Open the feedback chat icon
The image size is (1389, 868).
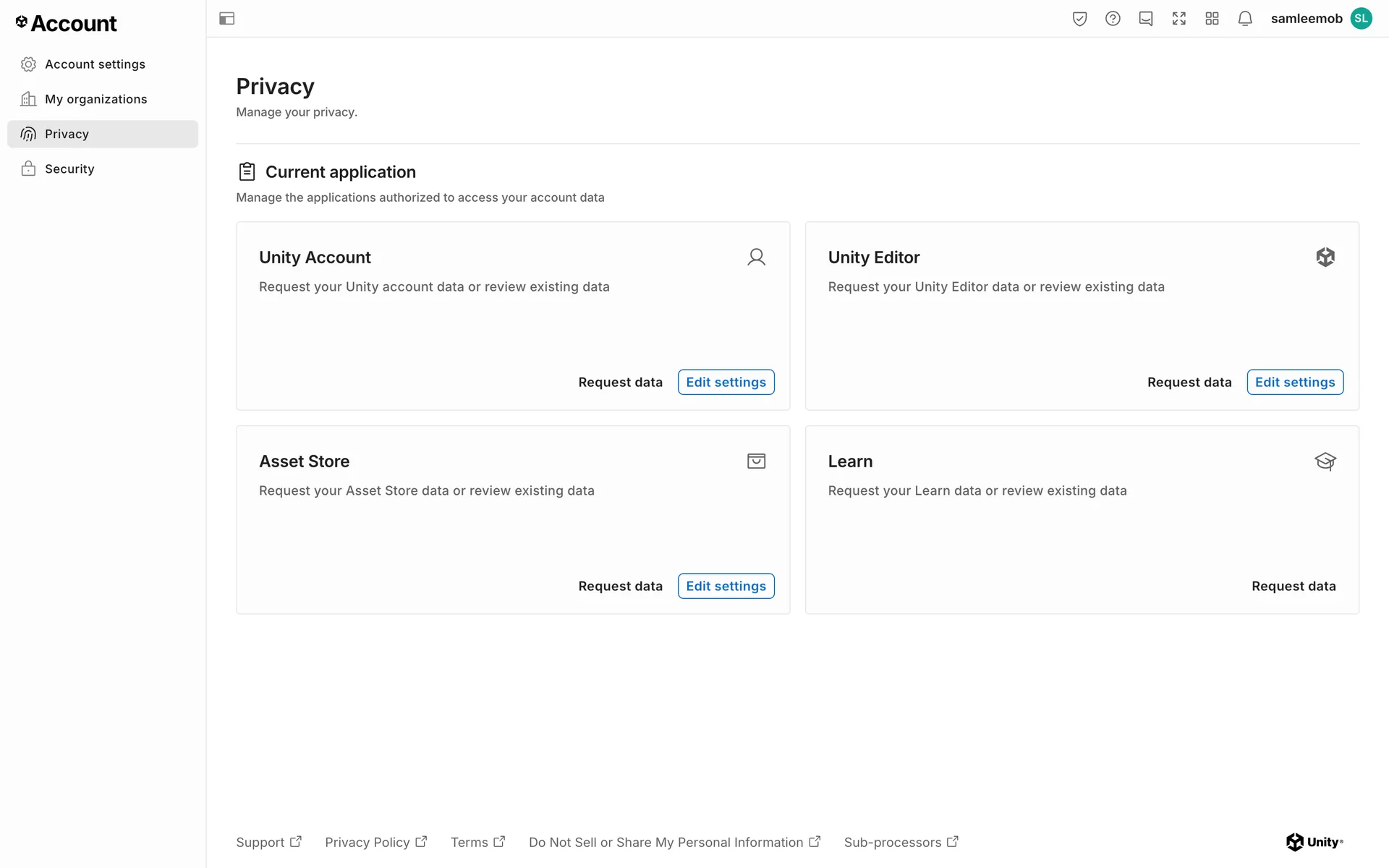(1146, 19)
